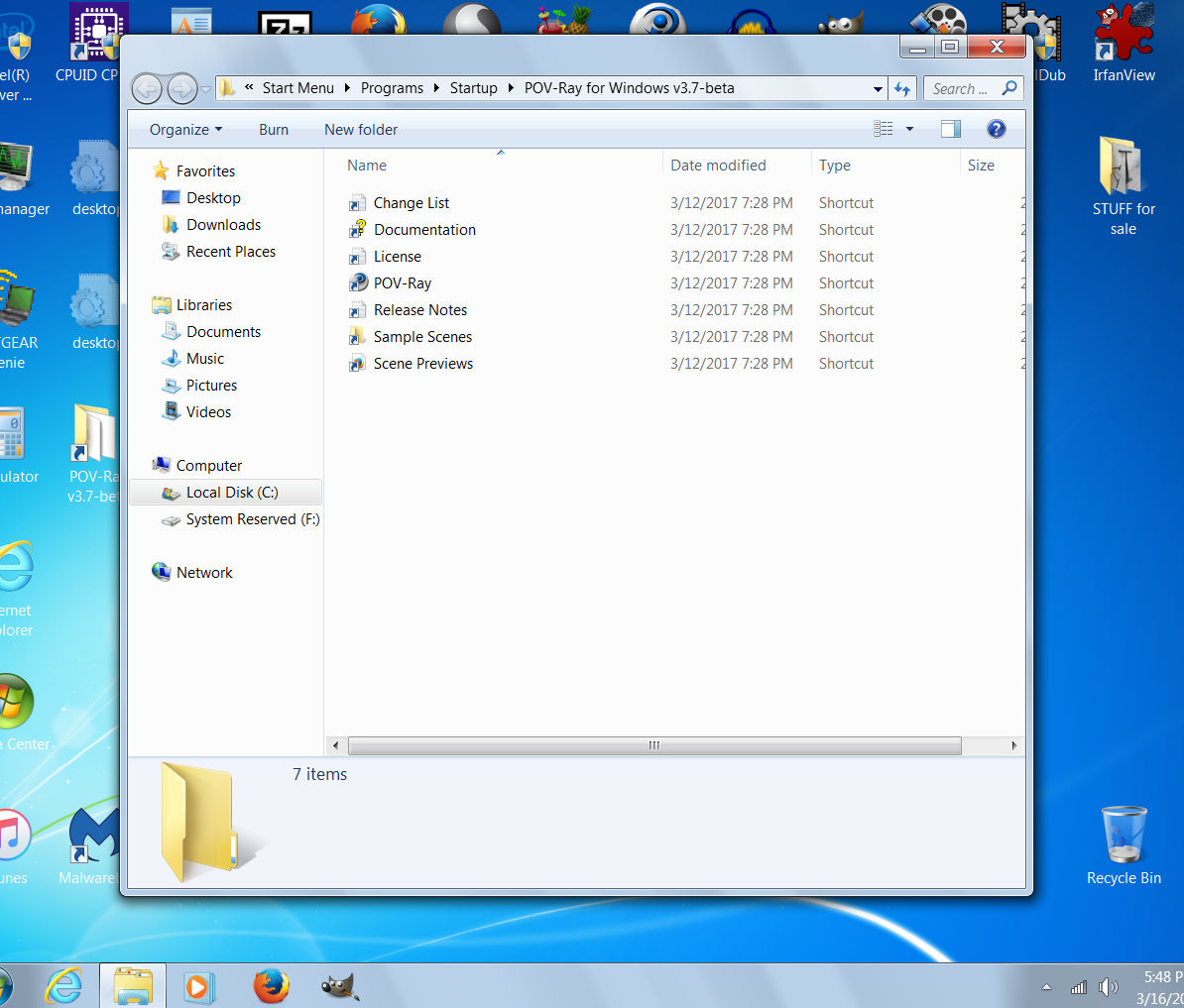Click the refresh button beside address bar
Viewport: 1184px width, 1008px height.
[x=902, y=89]
